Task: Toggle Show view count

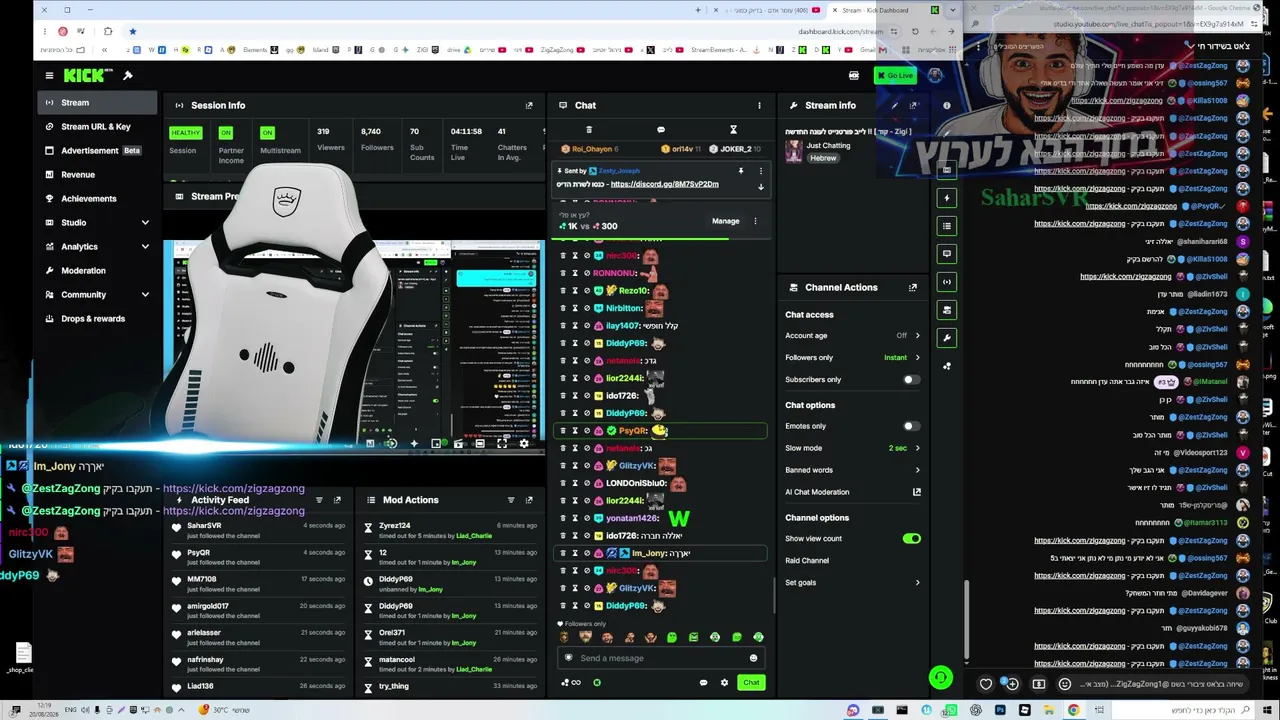Action: (x=911, y=539)
